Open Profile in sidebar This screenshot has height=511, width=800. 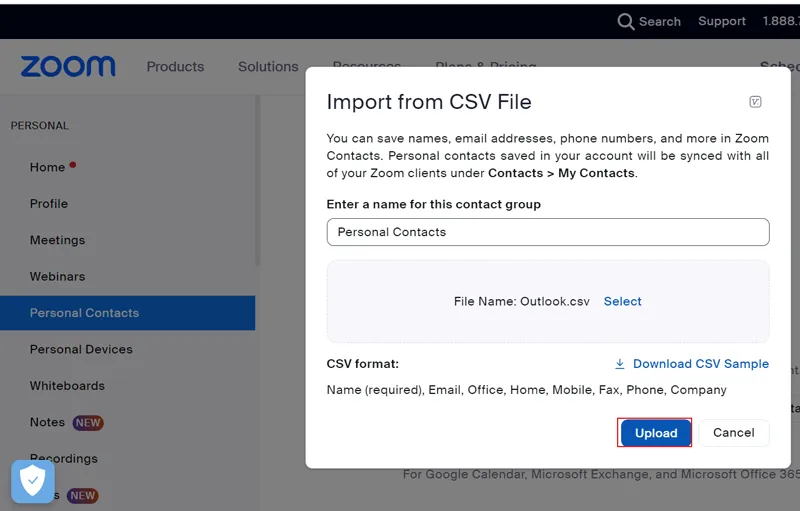48,203
